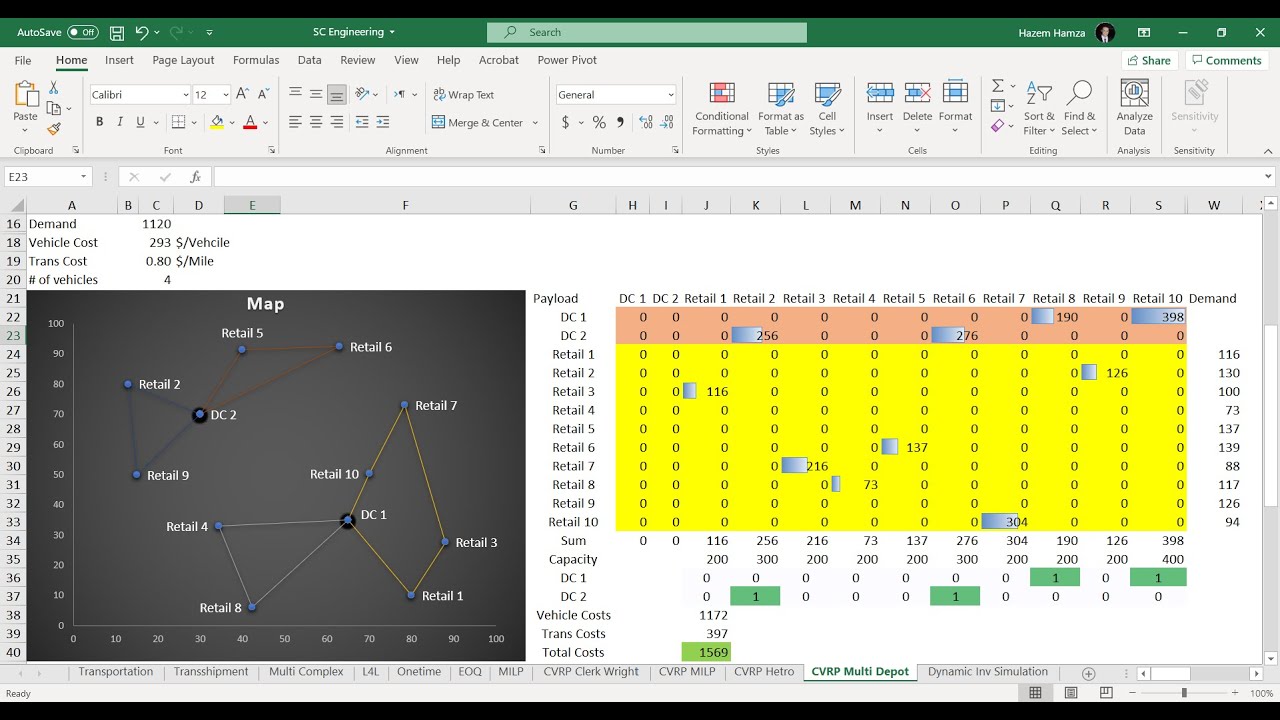Image resolution: width=1280 pixels, height=720 pixels.
Task: Click Bottom Align icon
Action: point(337,94)
